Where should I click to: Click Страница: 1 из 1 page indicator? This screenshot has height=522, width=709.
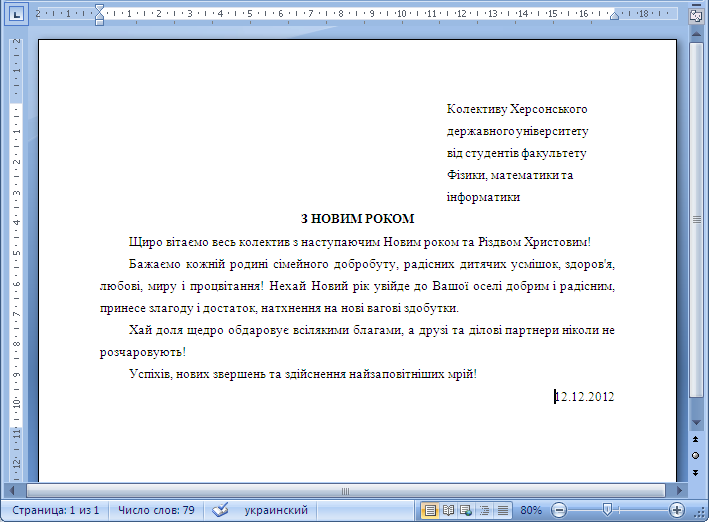click(x=55, y=510)
